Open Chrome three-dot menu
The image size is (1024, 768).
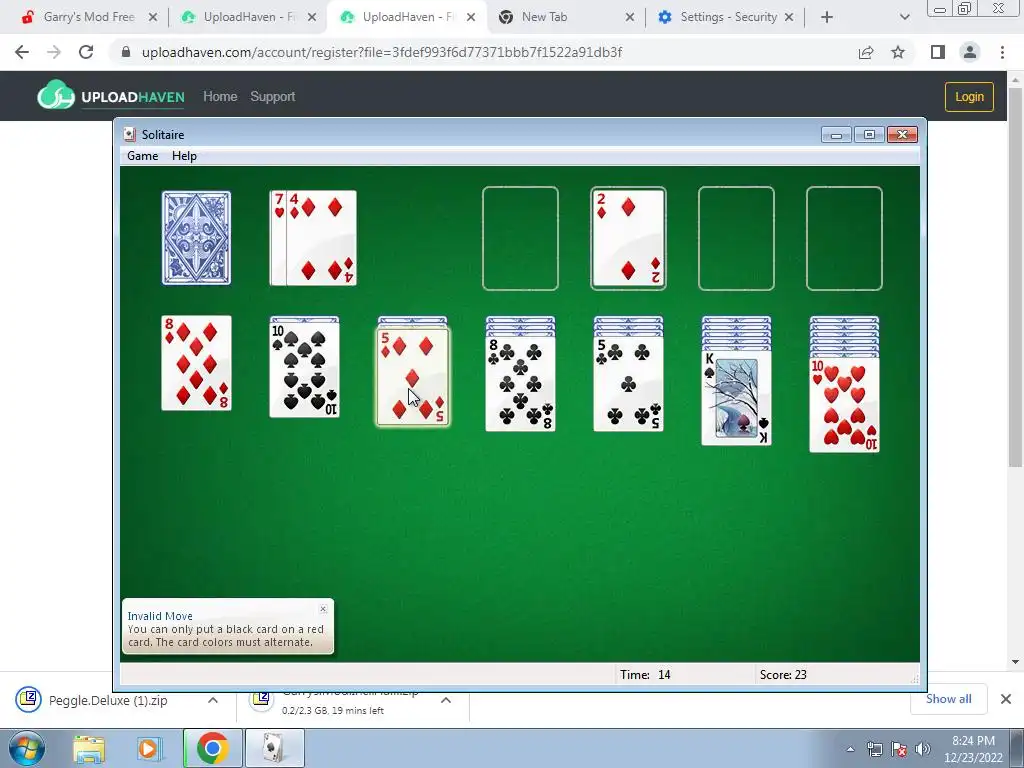(1002, 52)
